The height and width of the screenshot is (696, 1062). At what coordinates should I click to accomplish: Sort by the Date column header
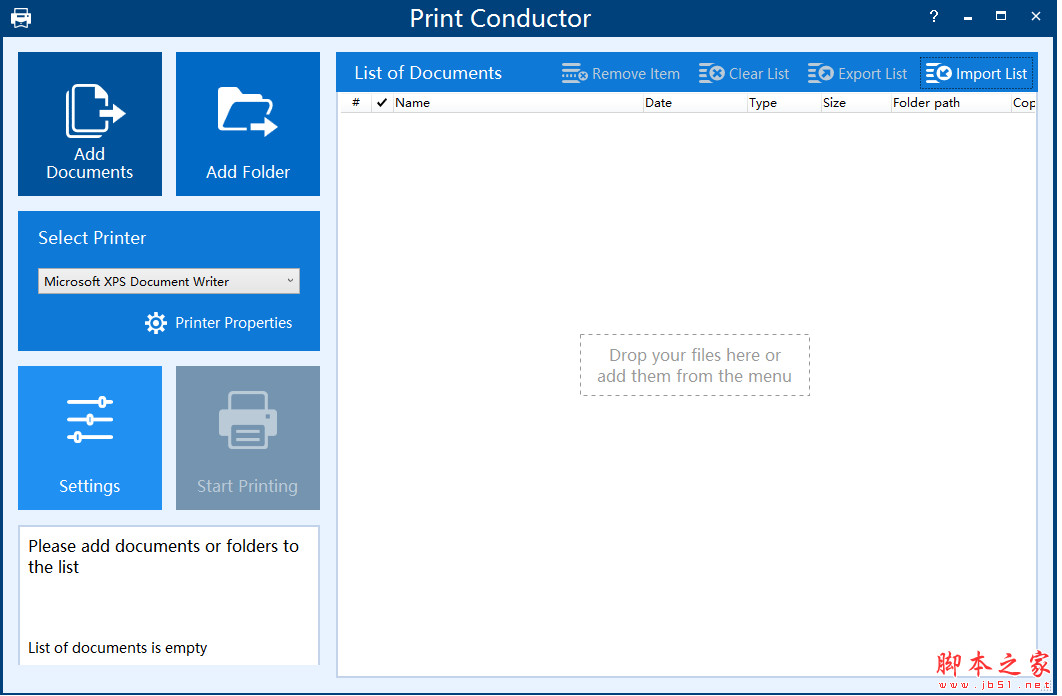(695, 103)
